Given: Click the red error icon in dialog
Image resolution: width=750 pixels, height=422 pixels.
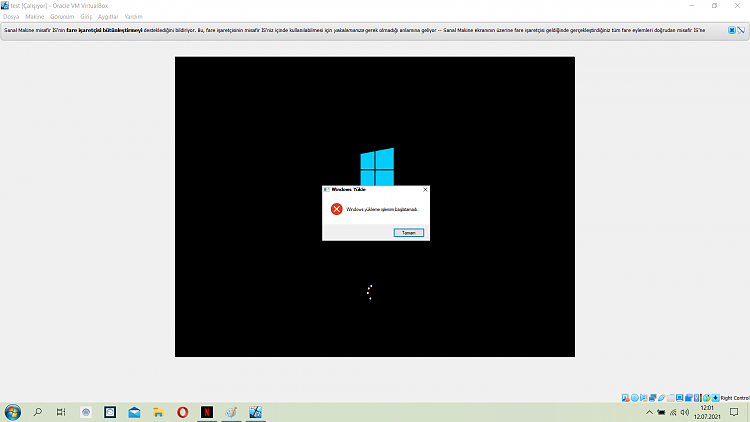Looking at the screenshot, I should click(x=336, y=209).
